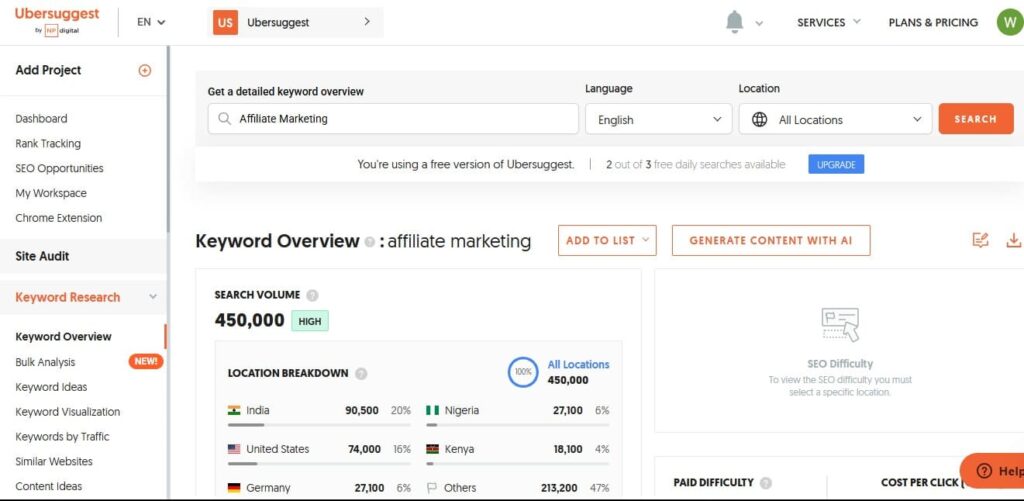Open Bulk Analysis
This screenshot has width=1024, height=501.
point(45,362)
